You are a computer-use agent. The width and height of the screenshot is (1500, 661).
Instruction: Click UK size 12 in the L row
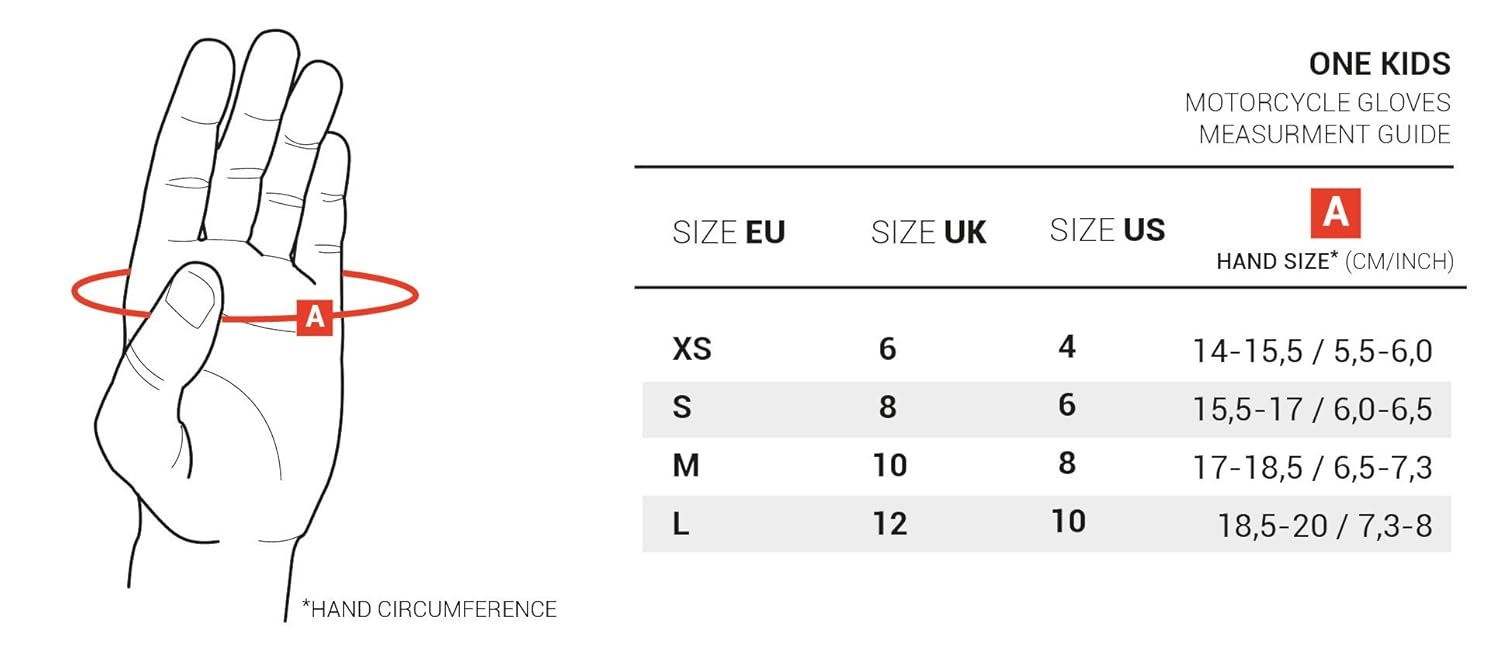pyautogui.click(x=889, y=523)
